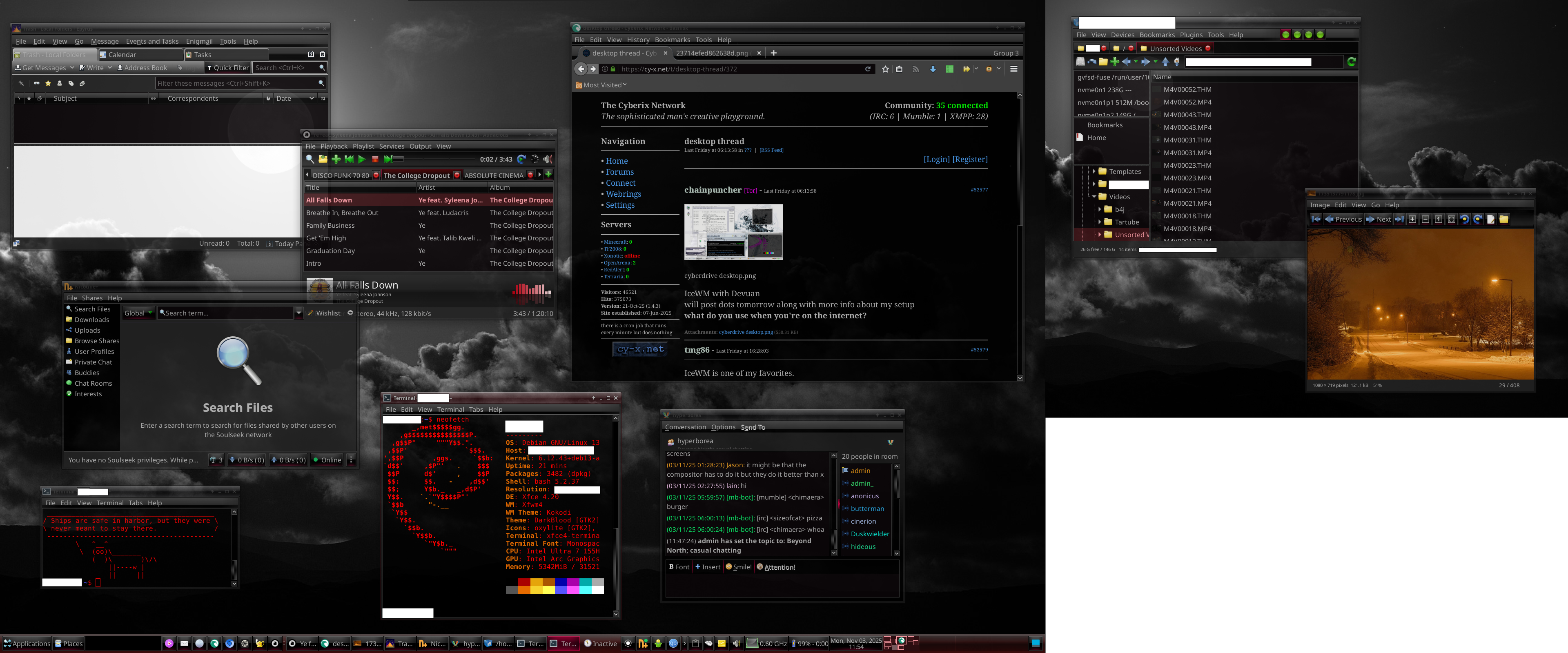Toggle the pin to keep filters applied

(x=21, y=83)
